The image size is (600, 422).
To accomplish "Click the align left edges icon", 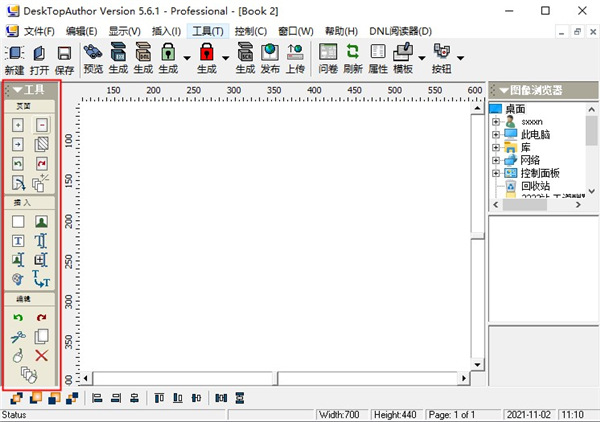I will [97, 398].
